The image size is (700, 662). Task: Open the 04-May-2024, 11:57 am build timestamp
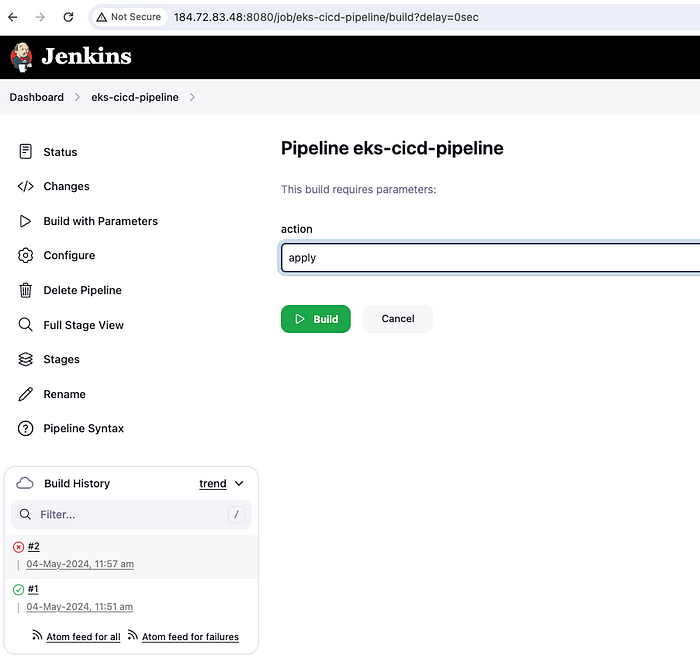80,564
